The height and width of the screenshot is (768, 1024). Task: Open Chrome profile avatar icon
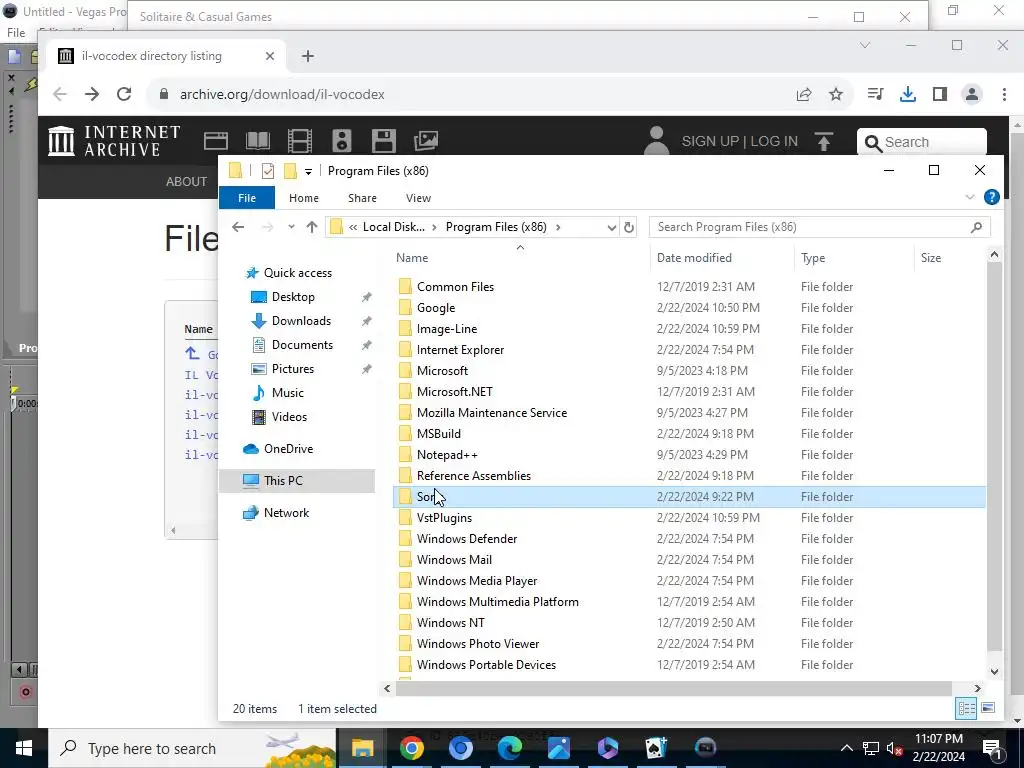click(972, 94)
